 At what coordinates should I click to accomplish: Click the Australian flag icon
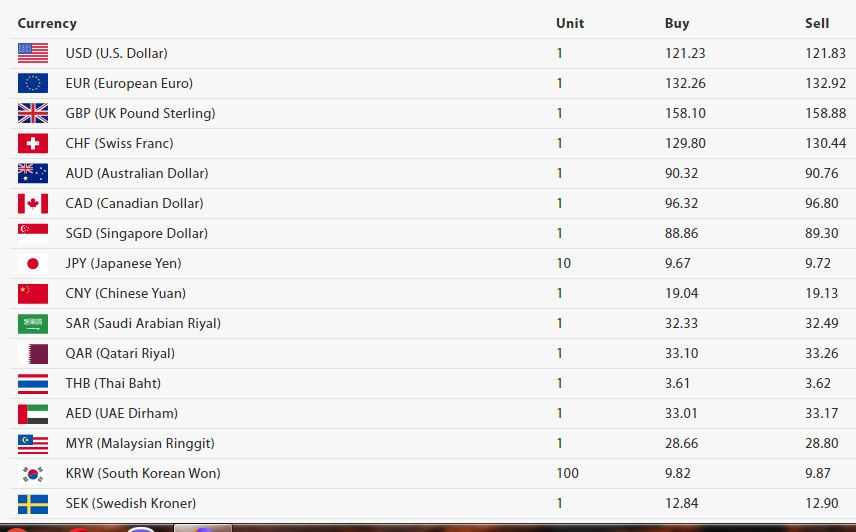pyautogui.click(x=33, y=174)
